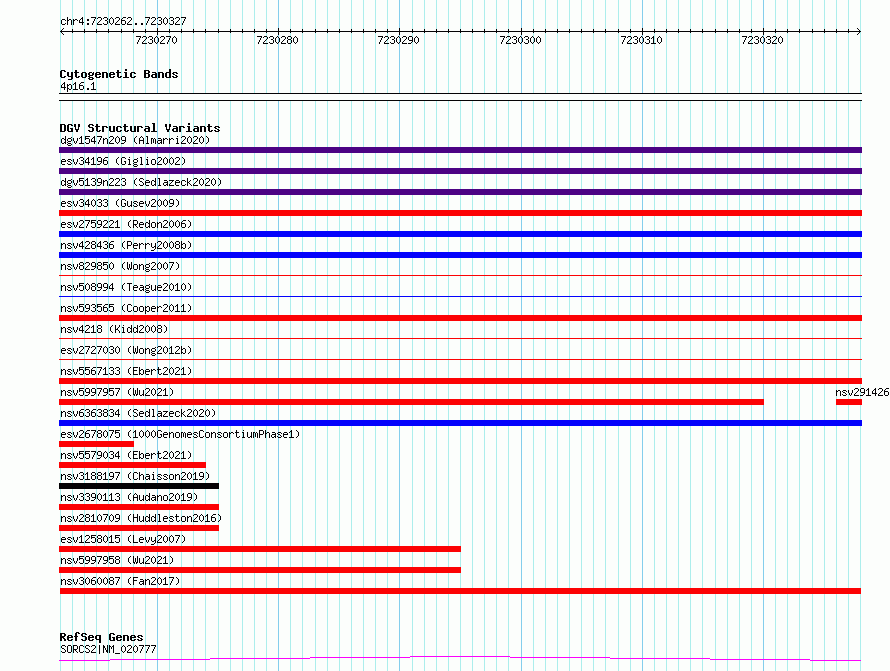This screenshot has width=890, height=671.
Task: Click the magenta SORCS2 gene line
Action: [460, 659]
